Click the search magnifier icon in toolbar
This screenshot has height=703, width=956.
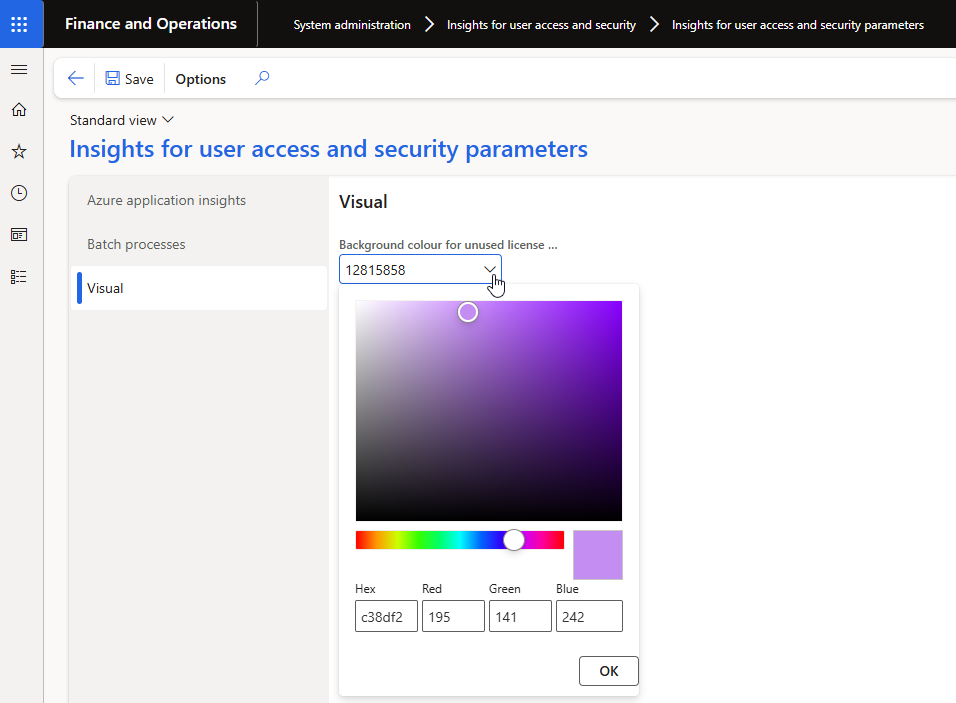[262, 79]
